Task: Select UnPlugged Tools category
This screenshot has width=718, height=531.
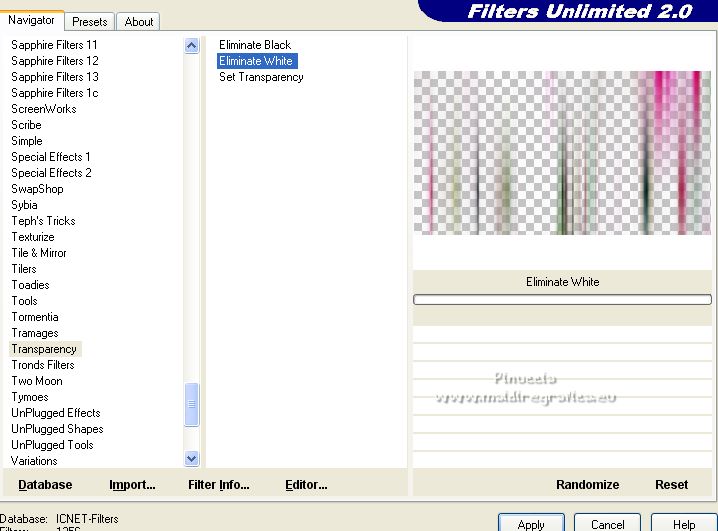Action: [52, 445]
